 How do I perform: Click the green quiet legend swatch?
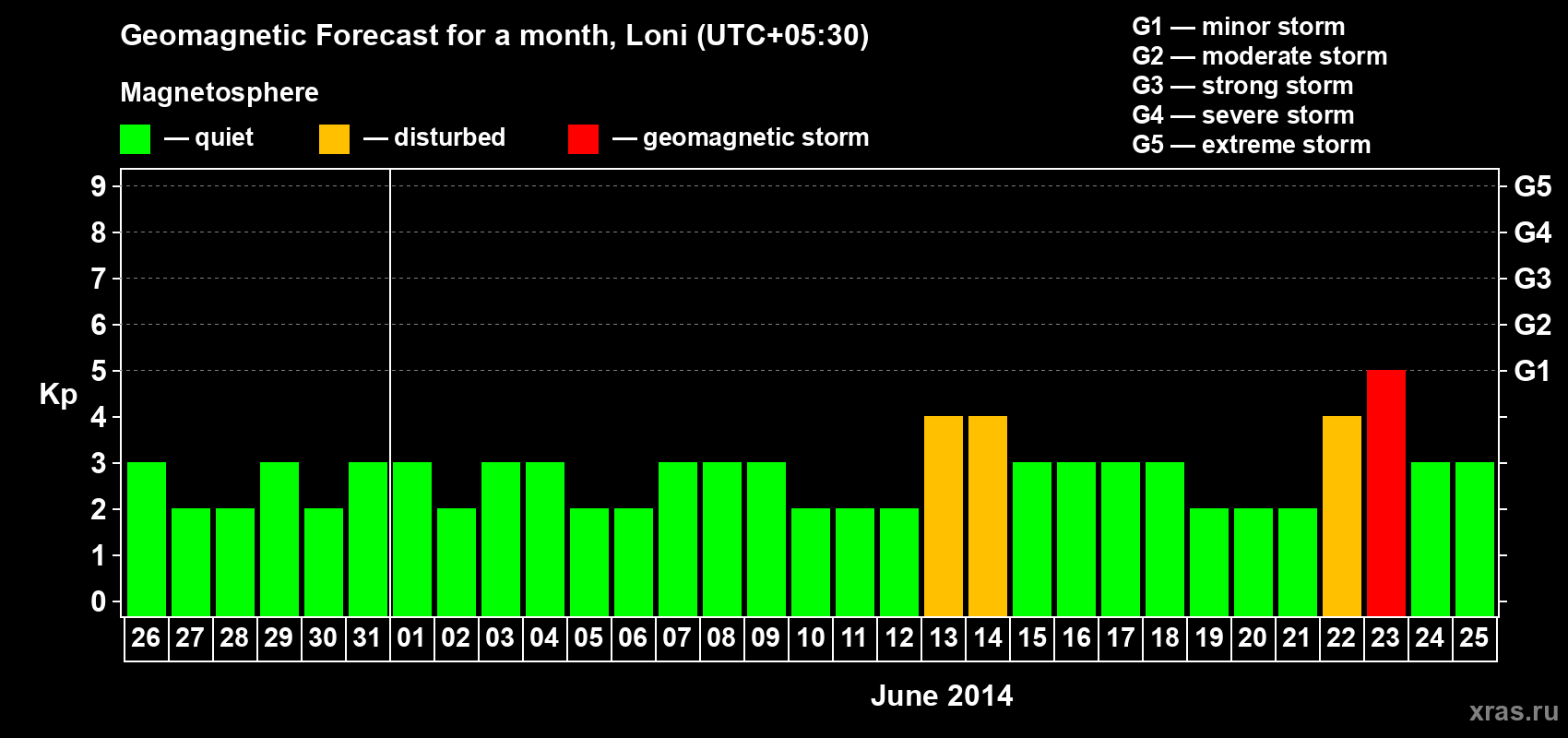click(135, 139)
